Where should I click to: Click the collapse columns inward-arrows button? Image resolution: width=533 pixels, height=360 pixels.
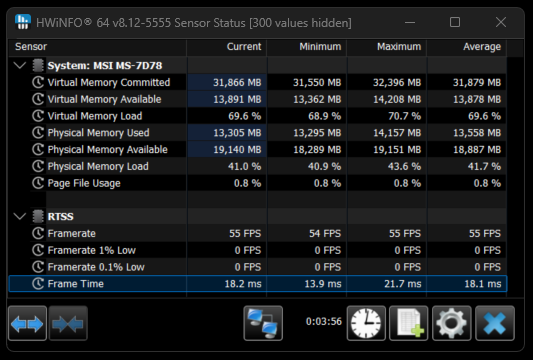68,323
